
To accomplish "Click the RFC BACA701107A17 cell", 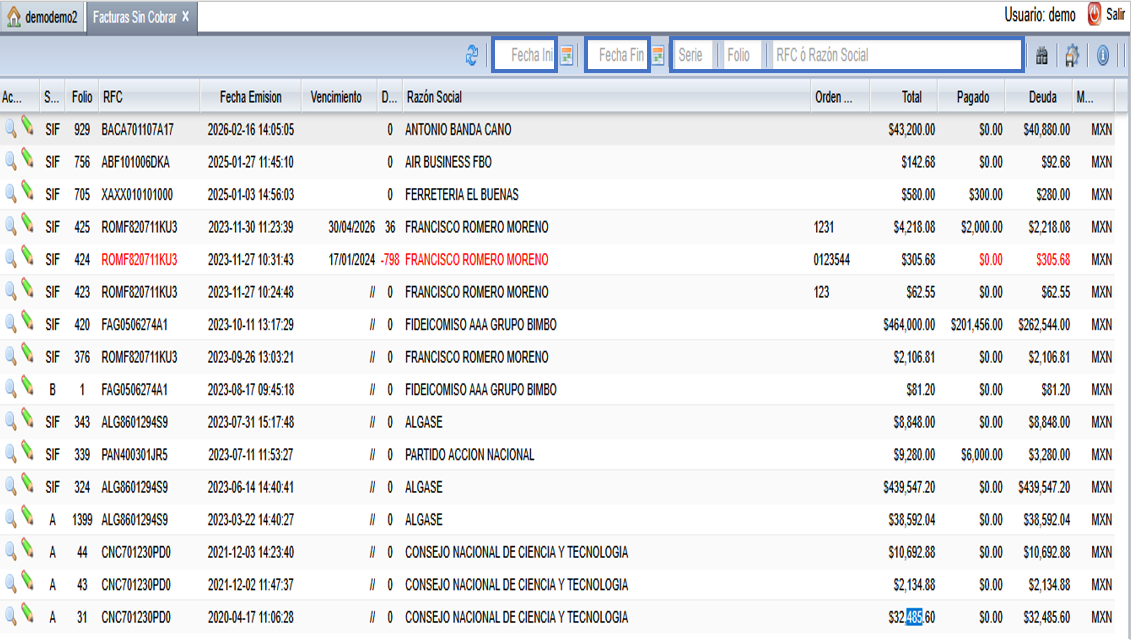I will (x=137, y=130).
